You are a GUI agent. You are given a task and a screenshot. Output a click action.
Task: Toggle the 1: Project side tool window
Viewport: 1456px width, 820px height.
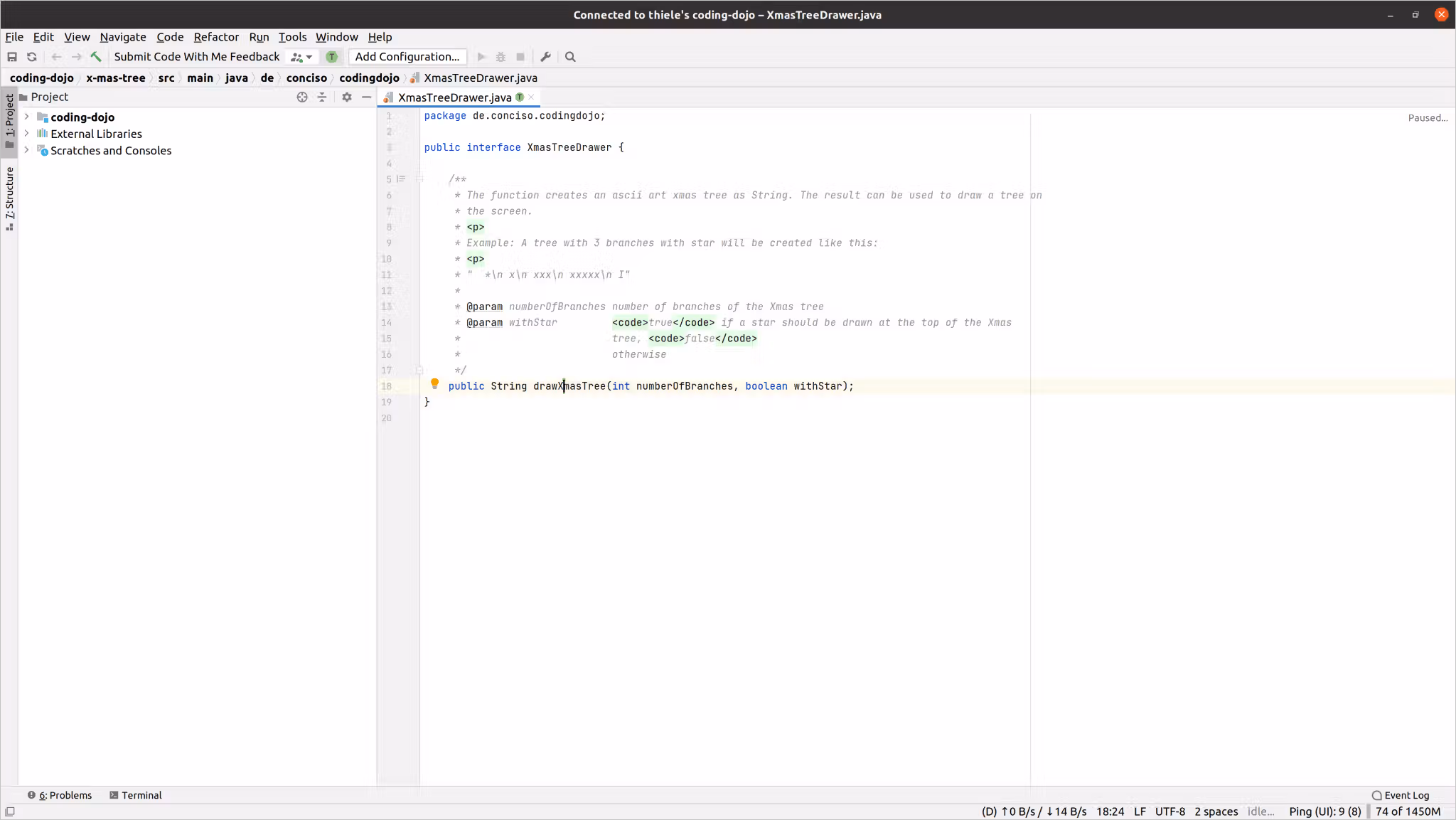[9, 120]
